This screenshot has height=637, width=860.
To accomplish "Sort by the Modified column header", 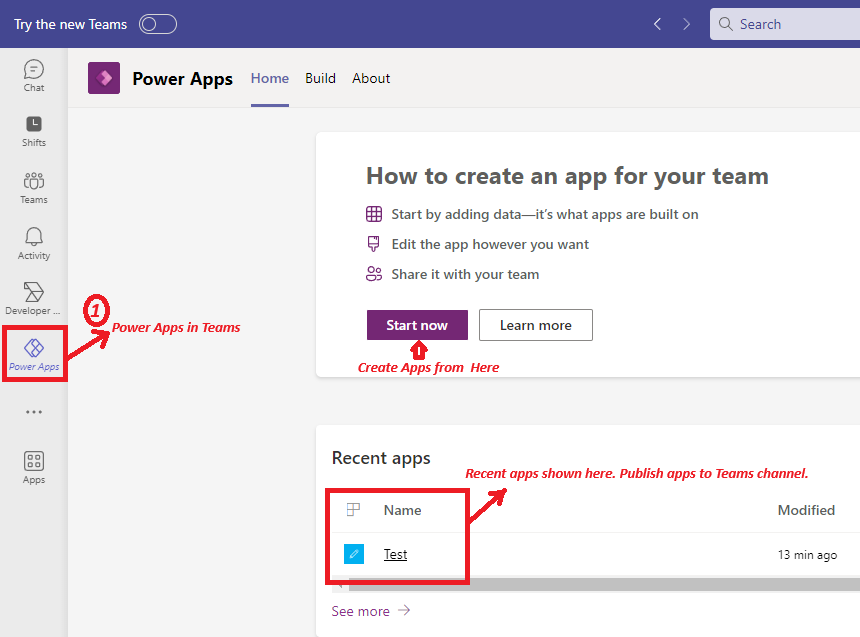I will [806, 510].
